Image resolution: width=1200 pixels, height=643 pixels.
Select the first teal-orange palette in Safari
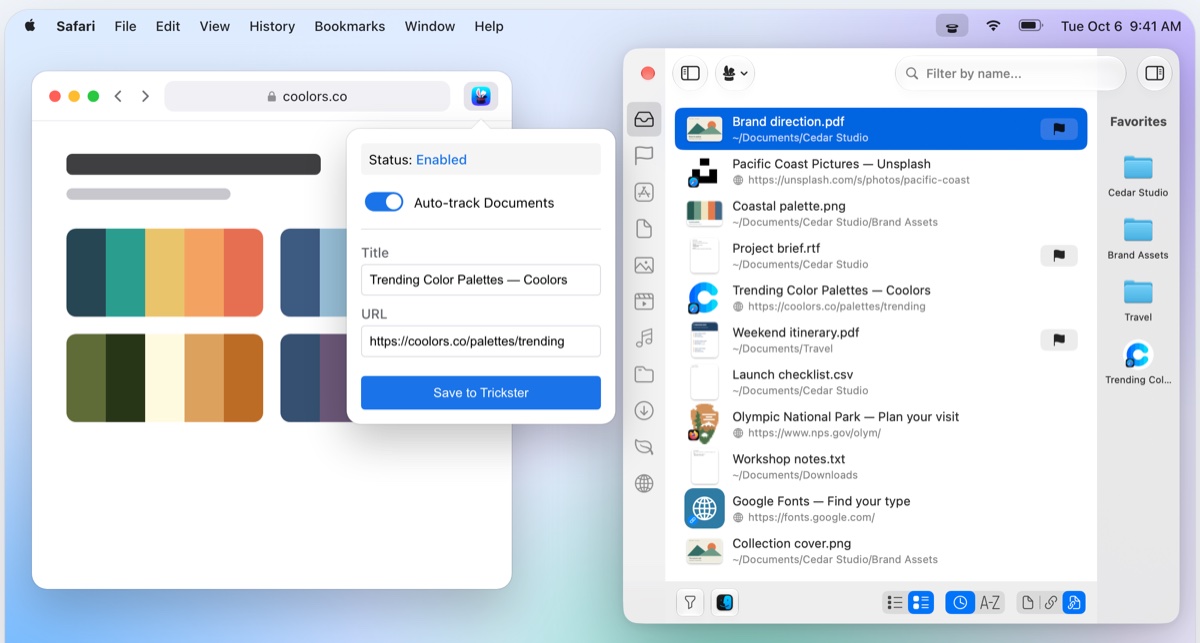(x=165, y=273)
